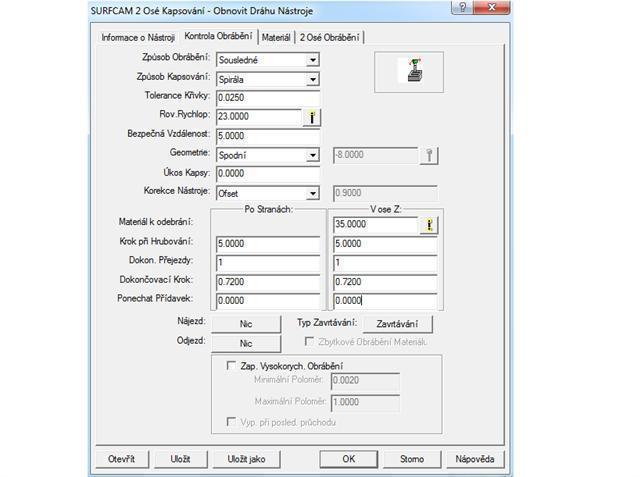
Task: Click the help question mark in title bar
Action: pos(461,8)
